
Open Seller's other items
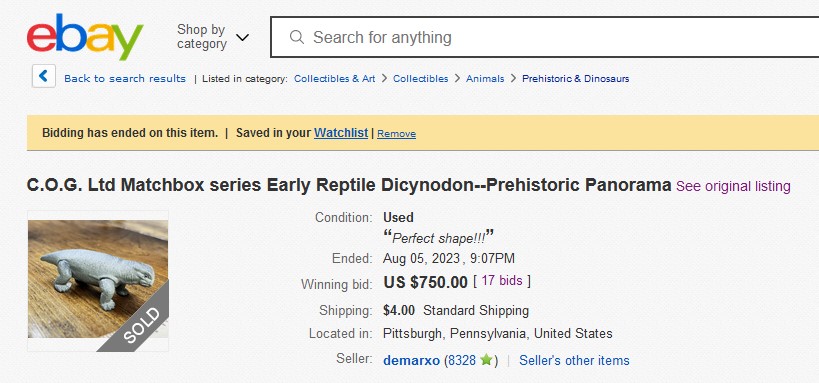pos(574,361)
